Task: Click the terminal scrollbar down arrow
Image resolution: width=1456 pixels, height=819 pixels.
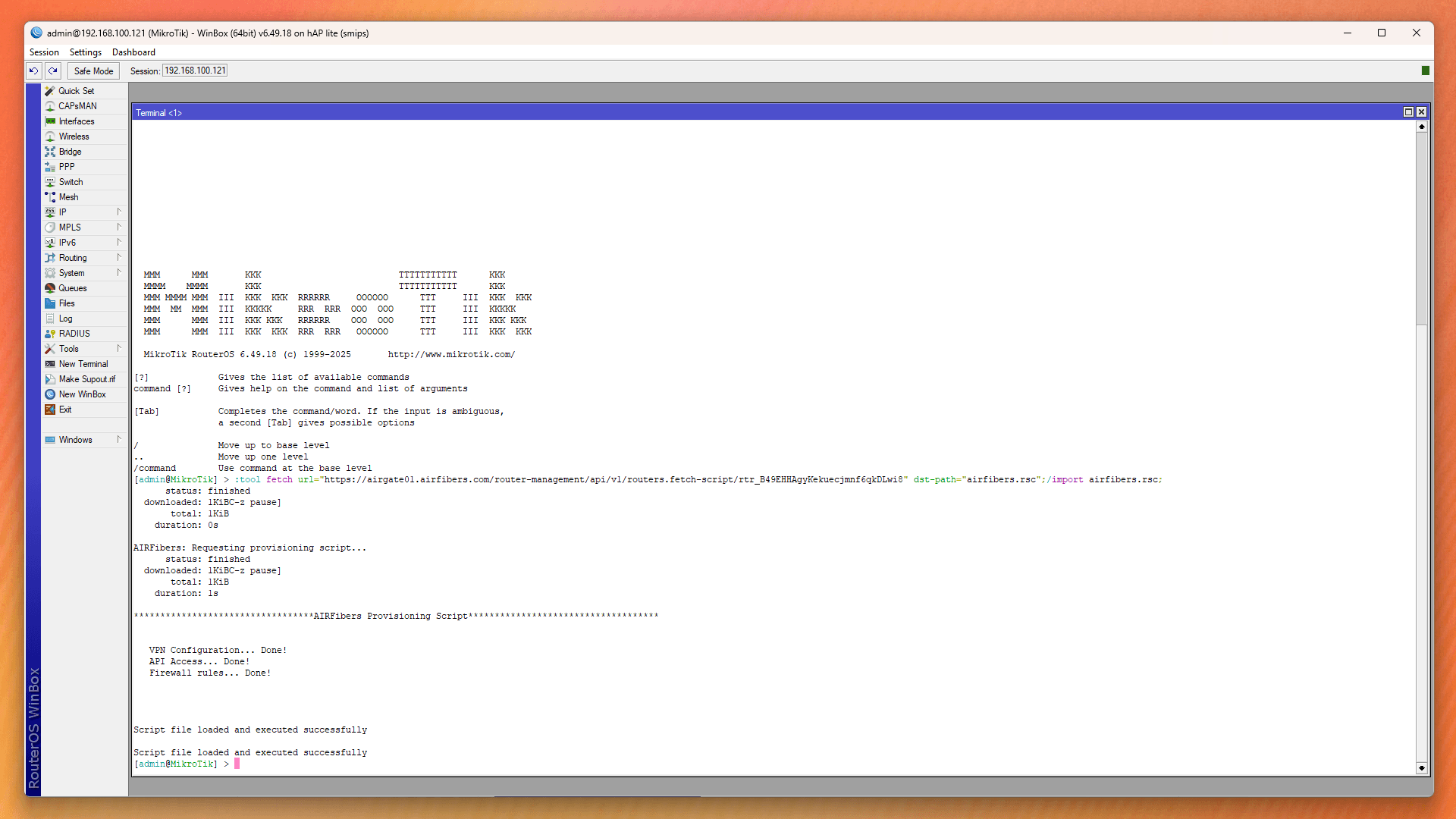Action: tap(1421, 768)
